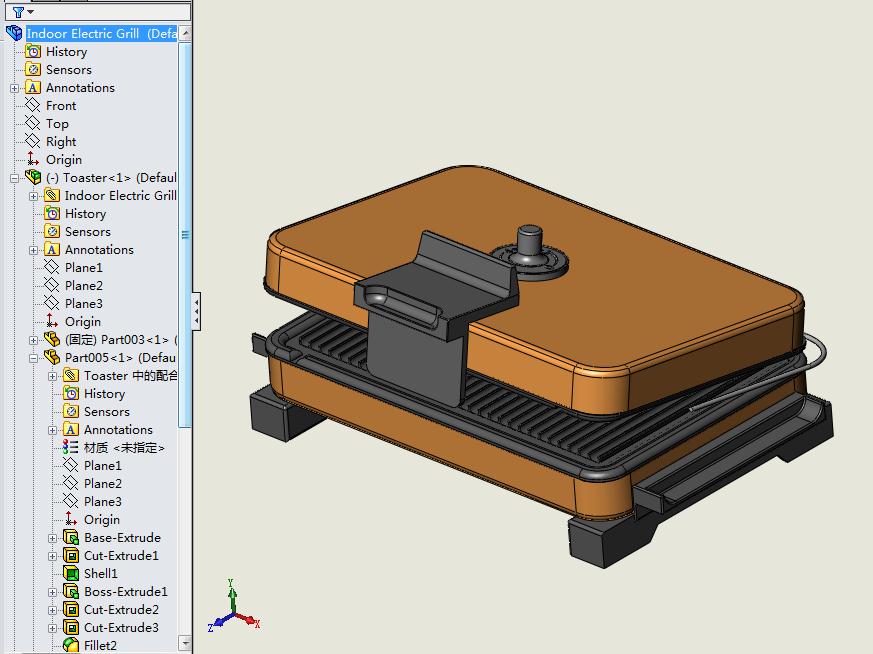Image resolution: width=873 pixels, height=654 pixels.
Task: Select the Front plane icon
Action: click(x=33, y=105)
